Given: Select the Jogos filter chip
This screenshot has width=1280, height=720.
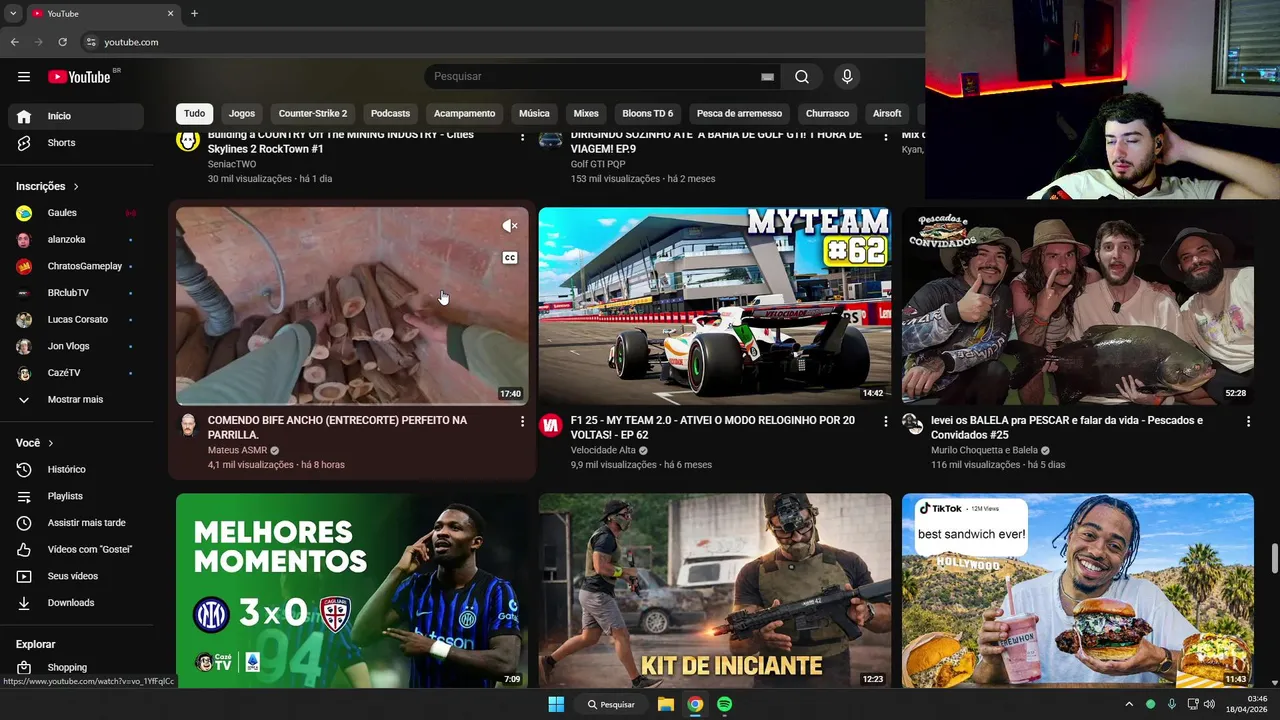Looking at the screenshot, I should point(242,114).
